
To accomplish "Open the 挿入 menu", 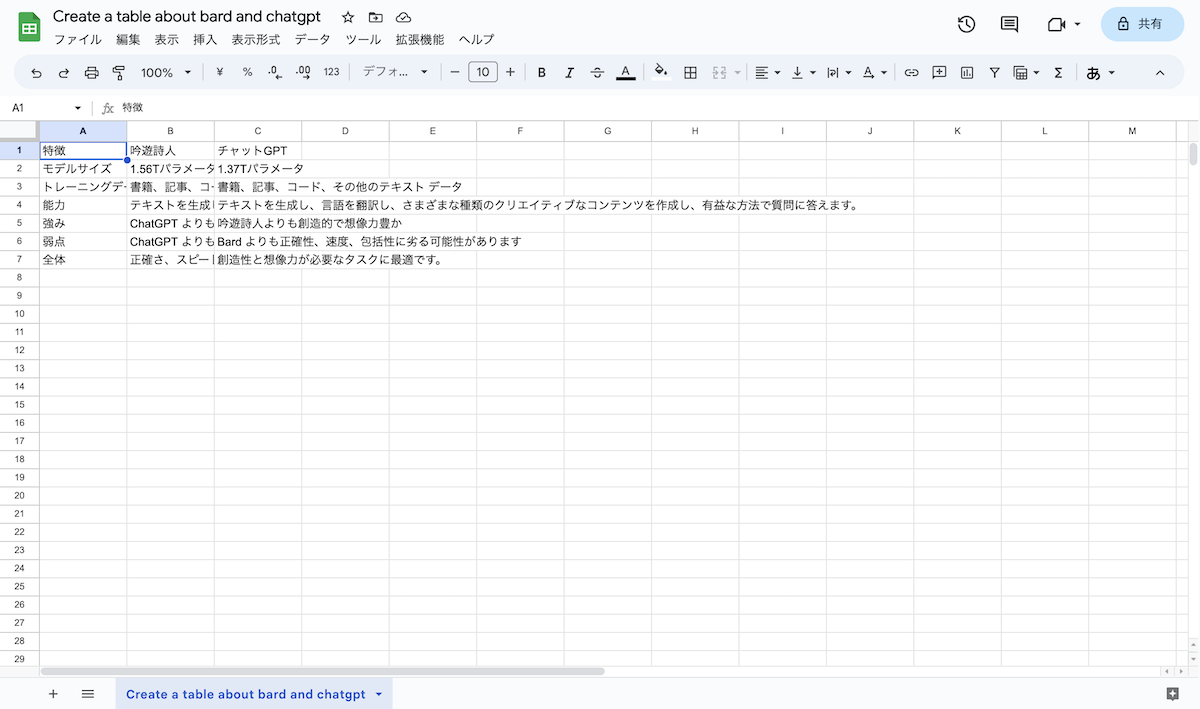I will click(205, 40).
